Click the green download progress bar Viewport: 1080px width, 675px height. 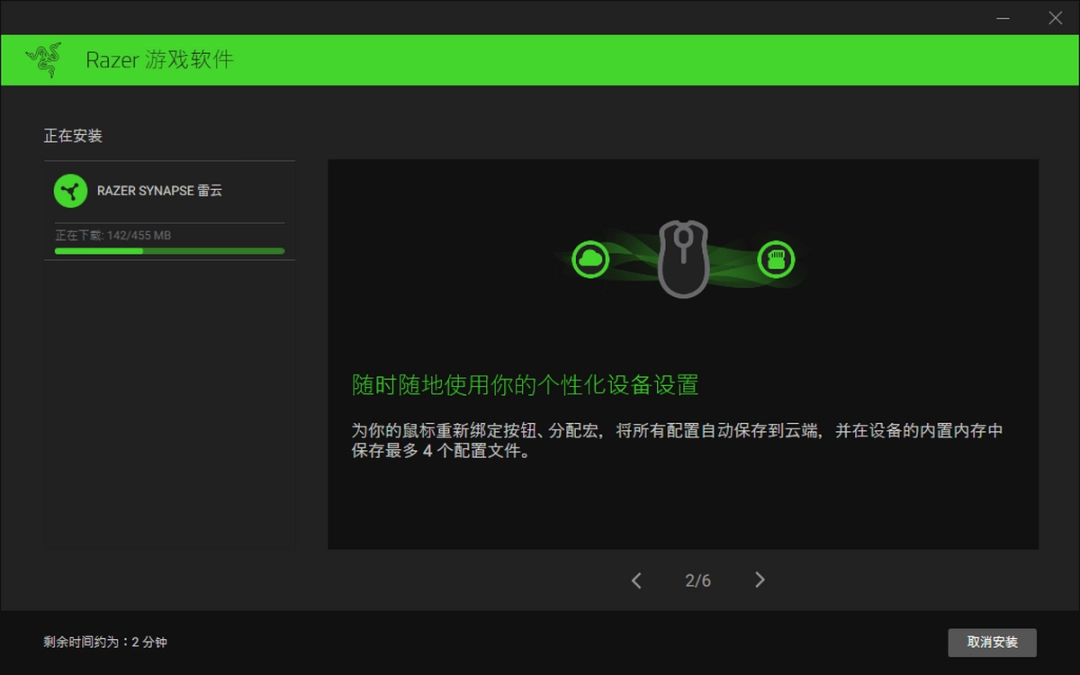point(169,251)
